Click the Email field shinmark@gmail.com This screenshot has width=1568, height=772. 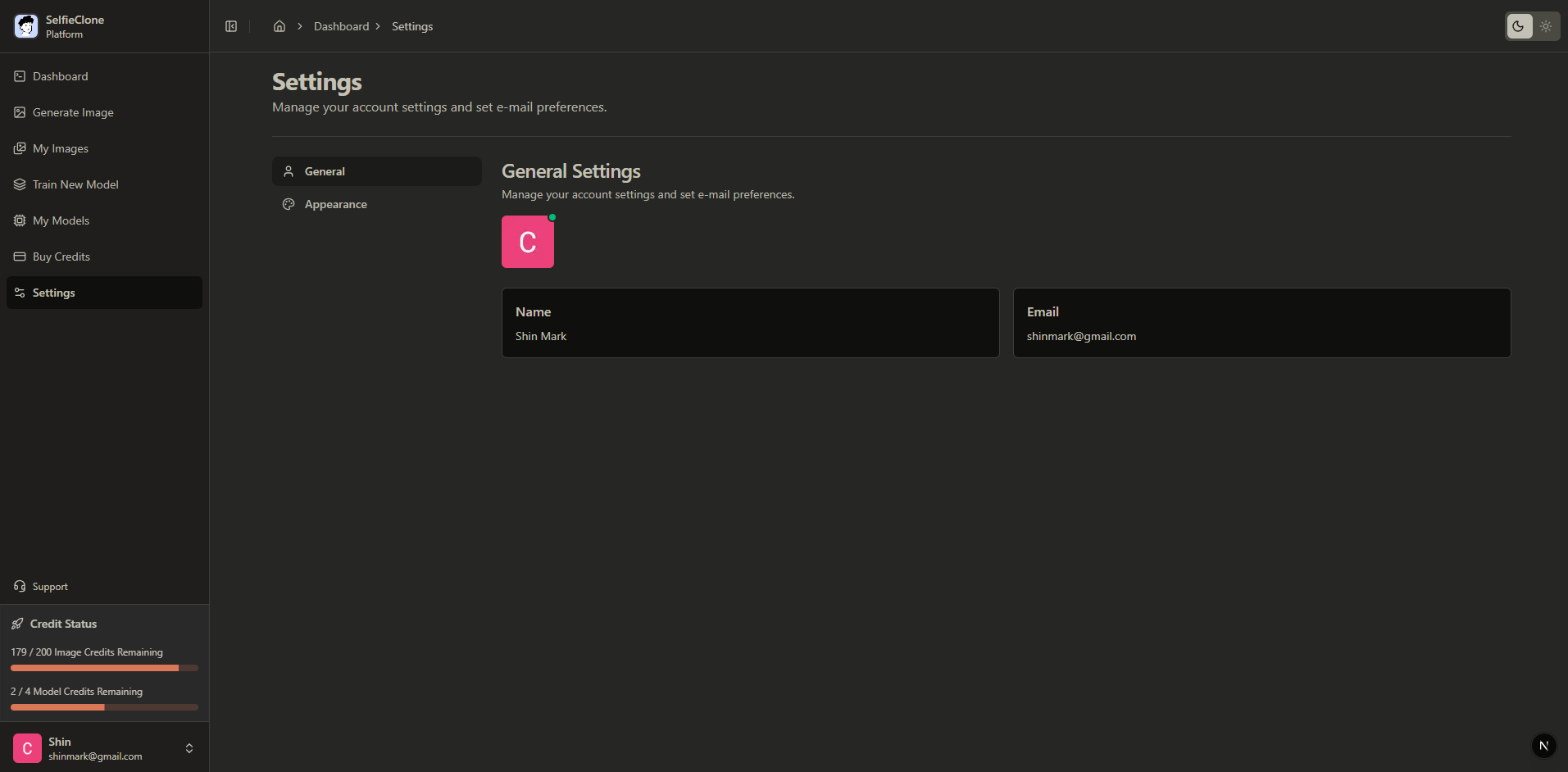click(x=1261, y=323)
